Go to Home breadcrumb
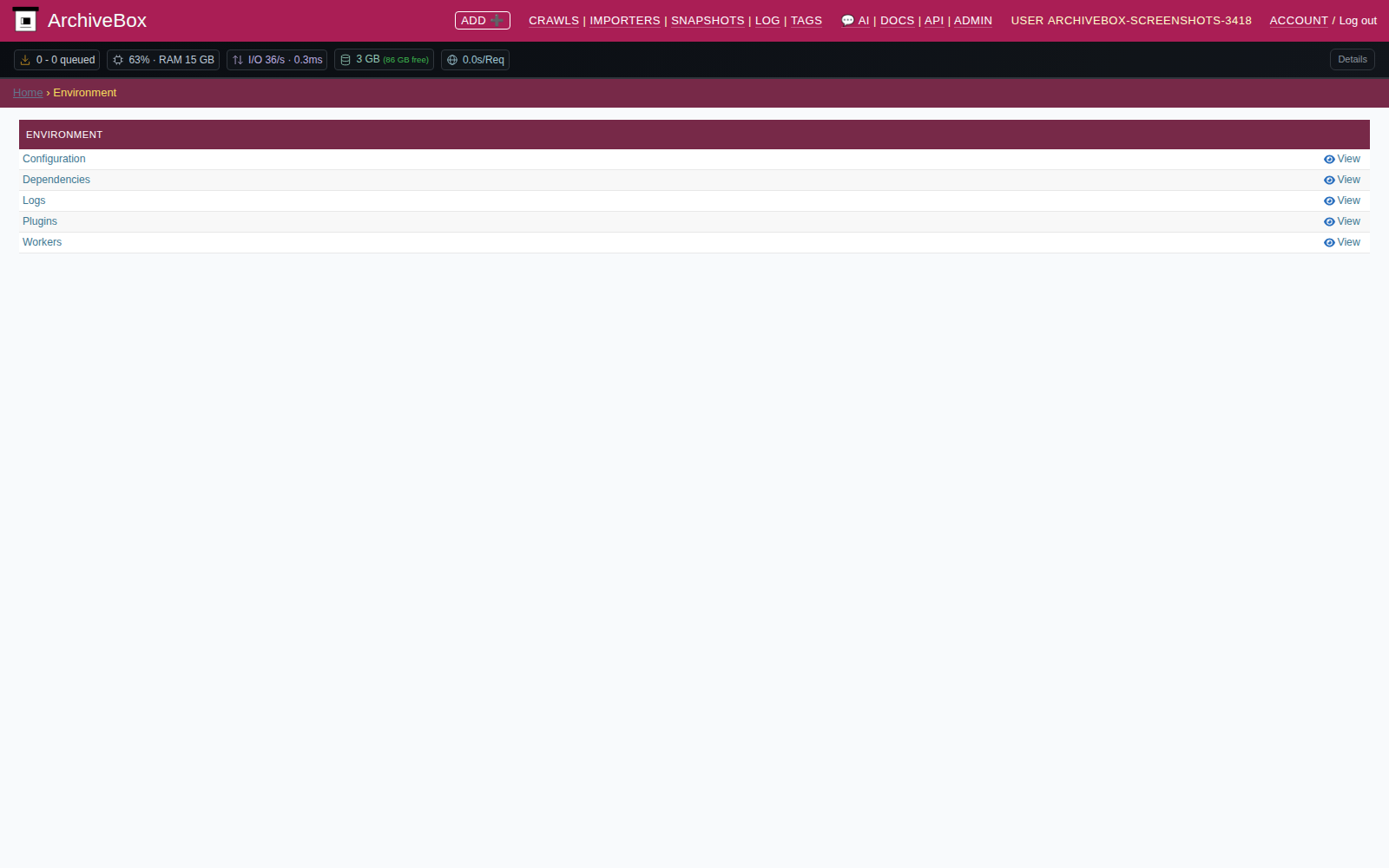The width and height of the screenshot is (1389, 868). pyautogui.click(x=28, y=93)
